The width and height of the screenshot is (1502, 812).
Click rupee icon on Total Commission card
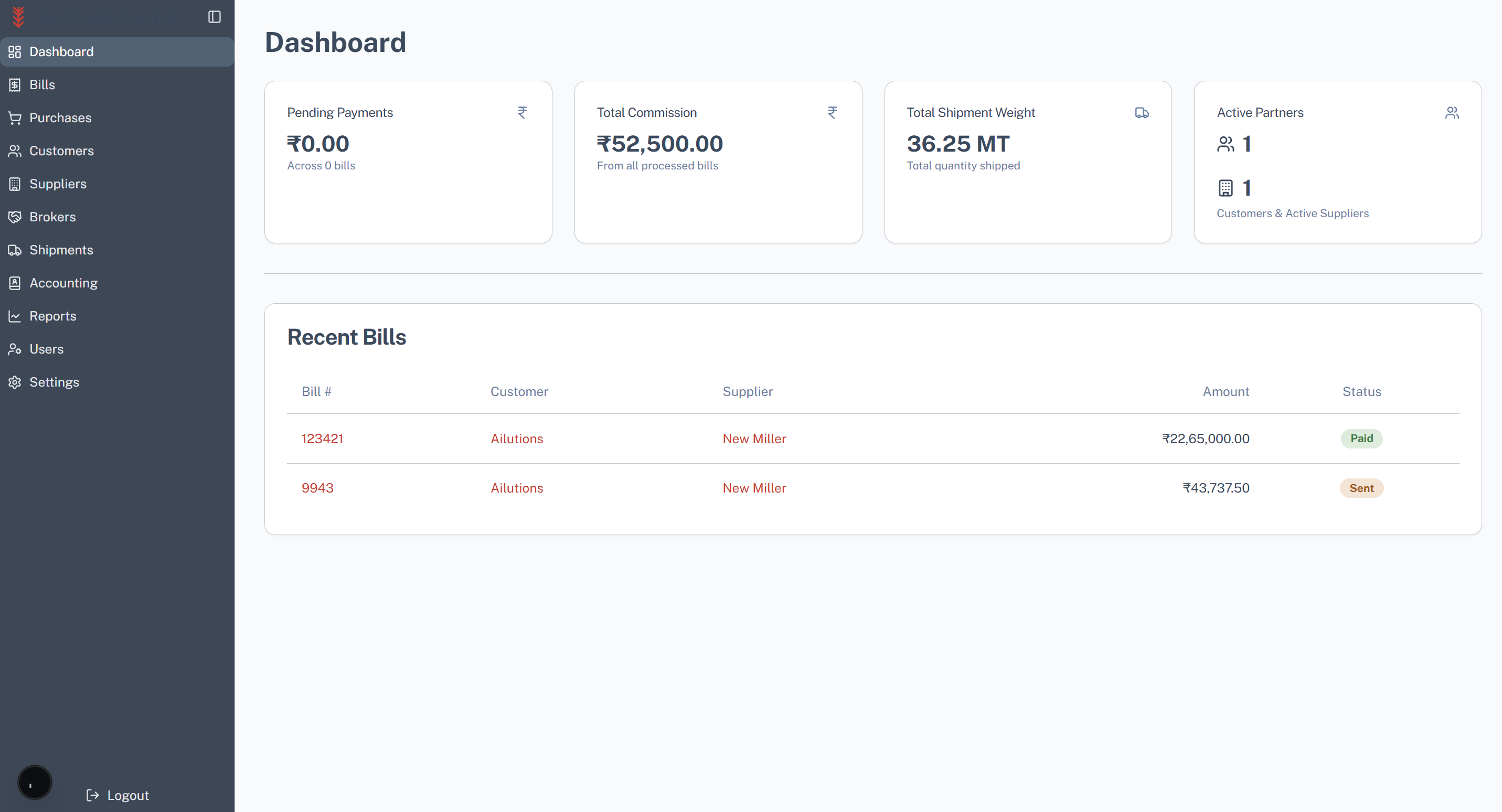832,112
